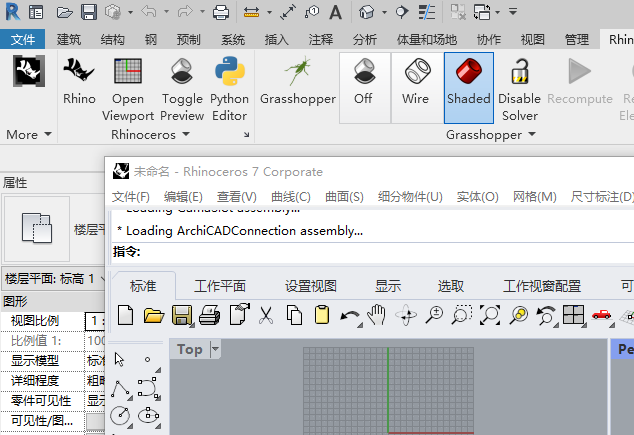Screen dimensions: 634x435
Task: Click the large Rhino logo button above More
Action: pyautogui.click(x=28, y=71)
